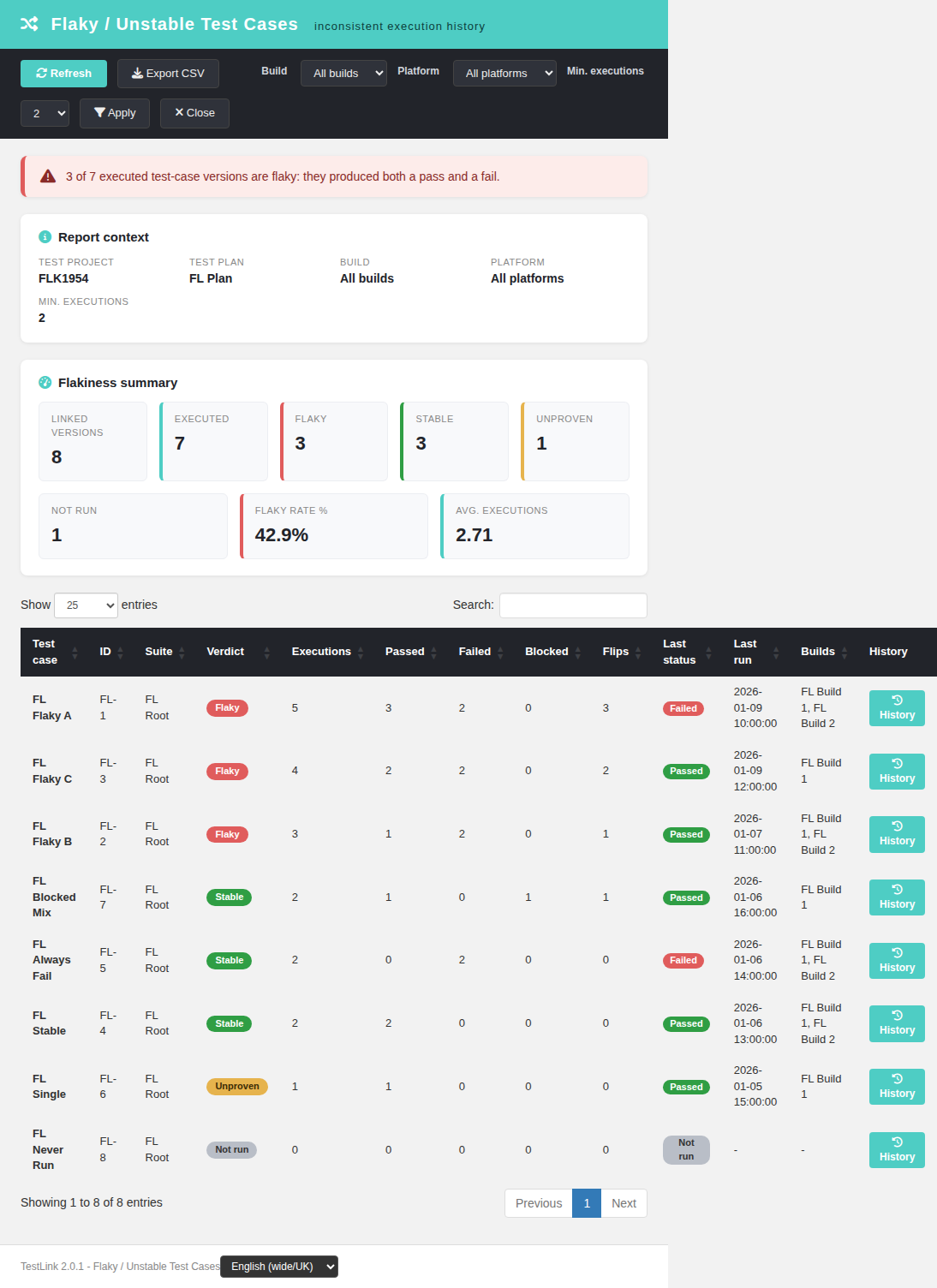Click the warning triangle icon in the alert
Image resolution: width=937 pixels, height=1288 pixels.
(x=48, y=176)
